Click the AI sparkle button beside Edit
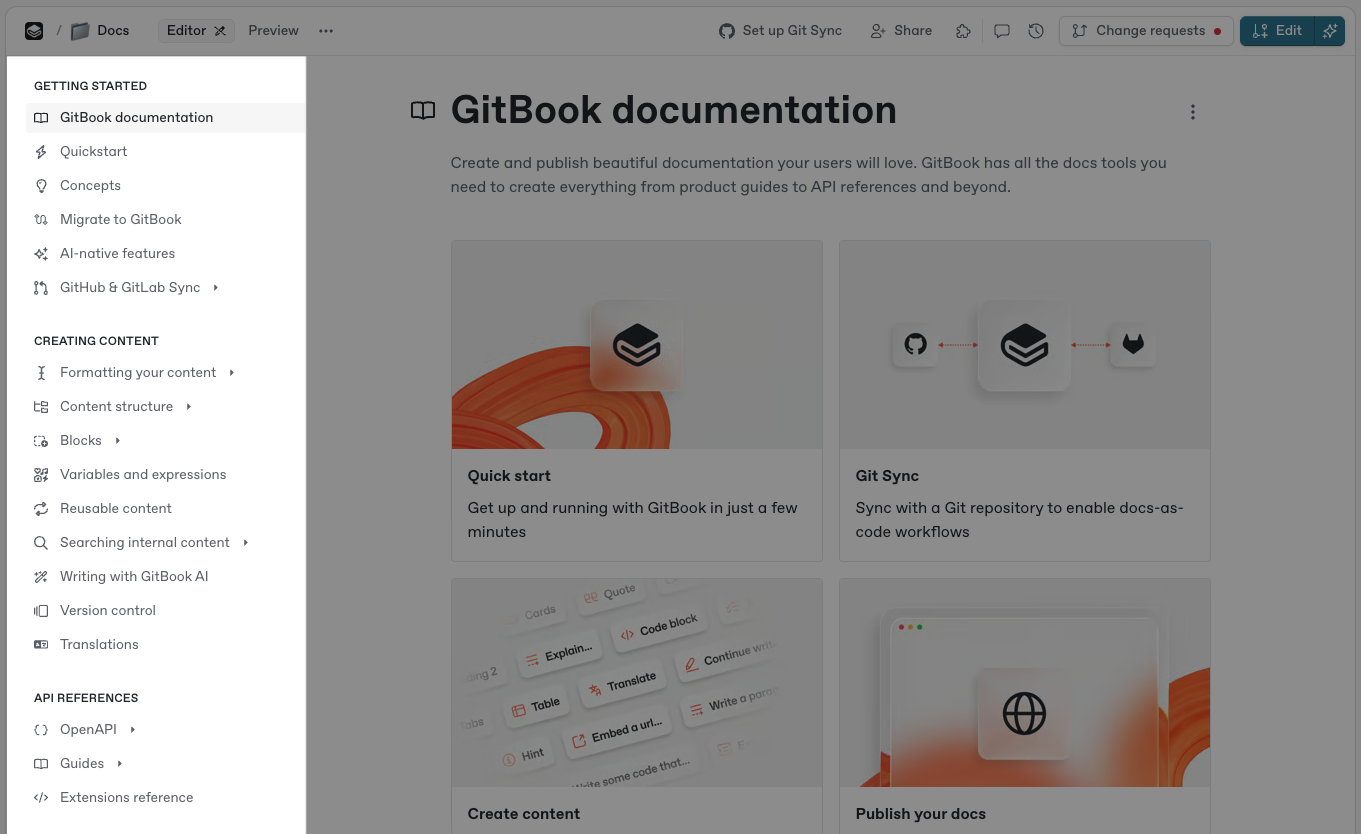This screenshot has width=1361, height=834. [x=1329, y=31]
